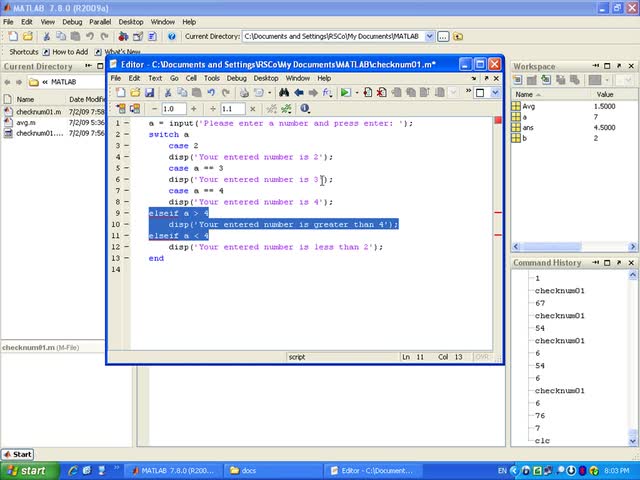The height and width of the screenshot is (480, 640).
Task: Click the Find binoculars icon in editor
Action: click(x=284, y=93)
